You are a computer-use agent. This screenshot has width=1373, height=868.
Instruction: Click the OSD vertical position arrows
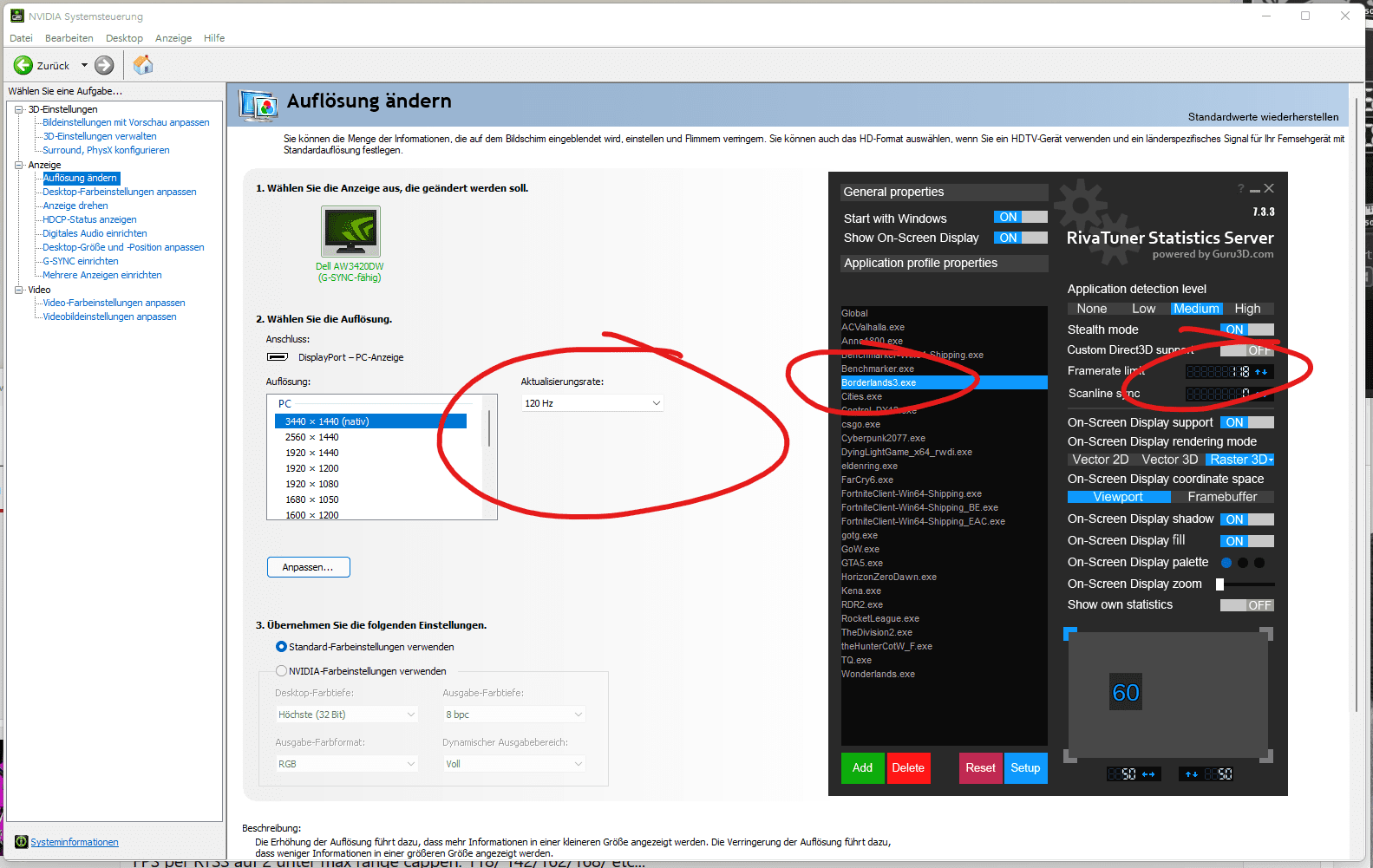tap(1192, 774)
